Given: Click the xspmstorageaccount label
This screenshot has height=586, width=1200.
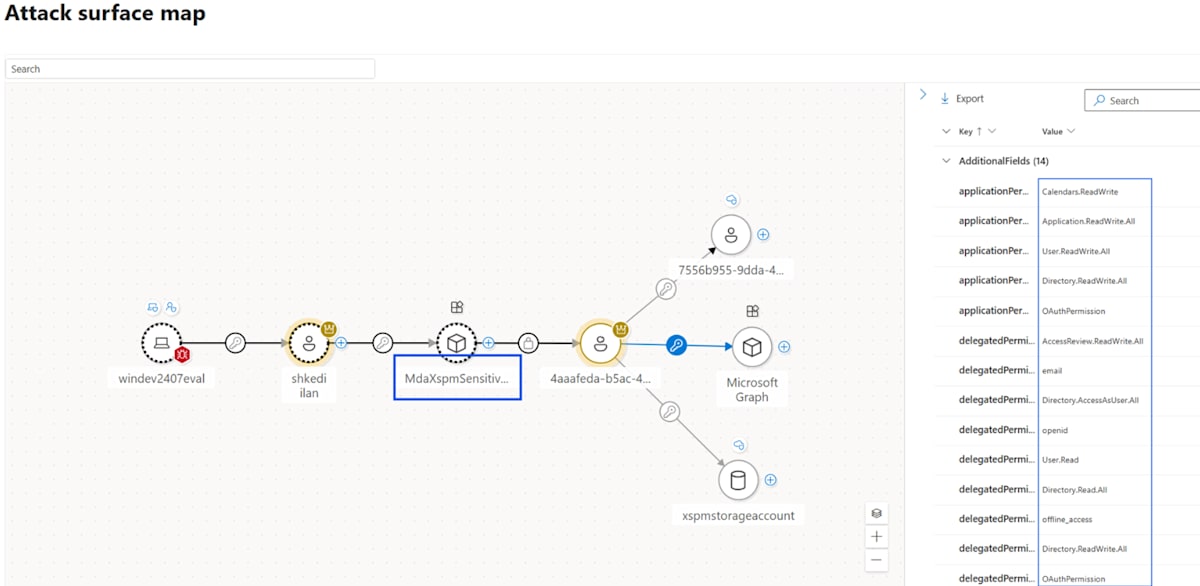Looking at the screenshot, I should 738,516.
